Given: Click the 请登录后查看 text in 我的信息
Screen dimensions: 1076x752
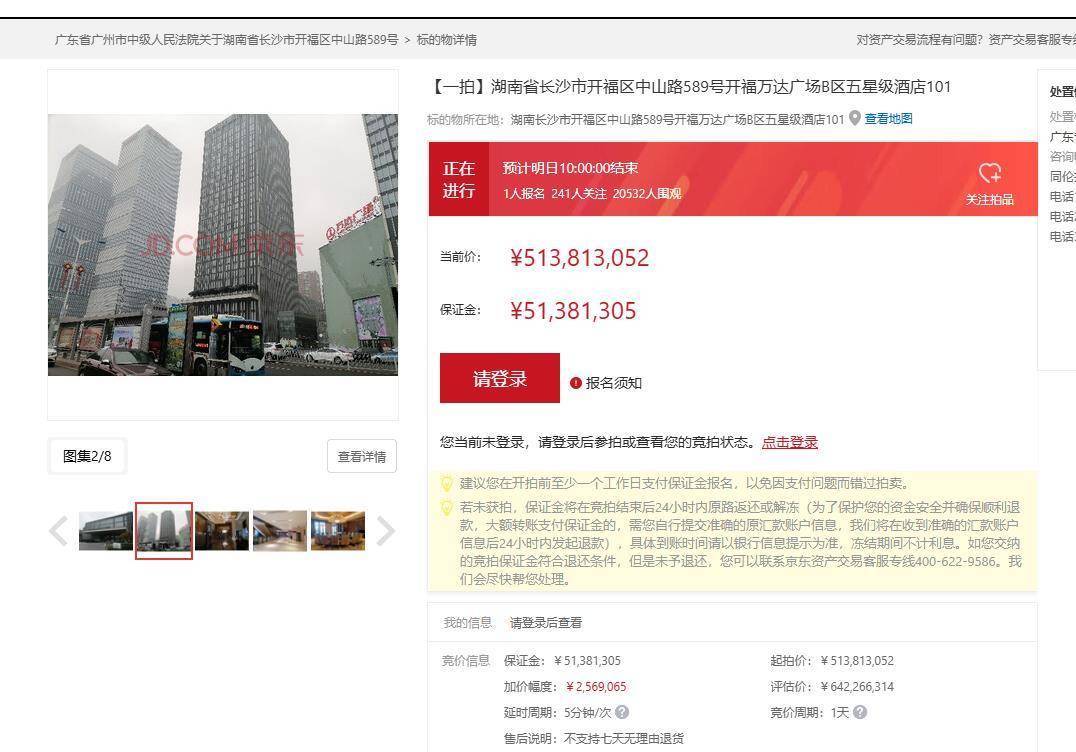Looking at the screenshot, I should coord(546,623).
